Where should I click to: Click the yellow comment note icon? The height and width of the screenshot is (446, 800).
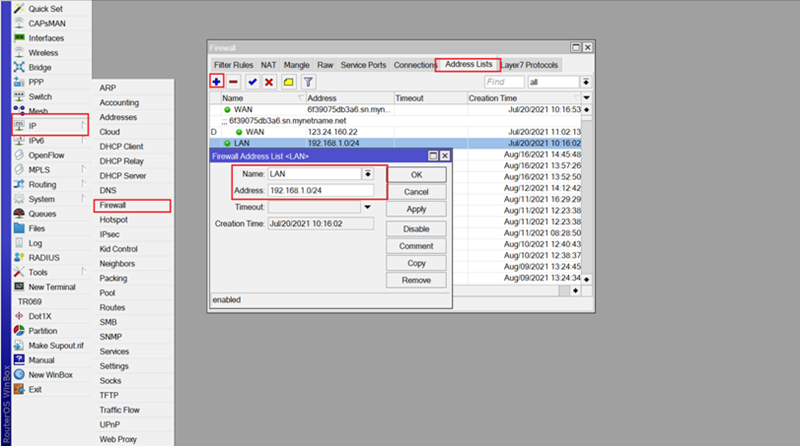[288, 81]
